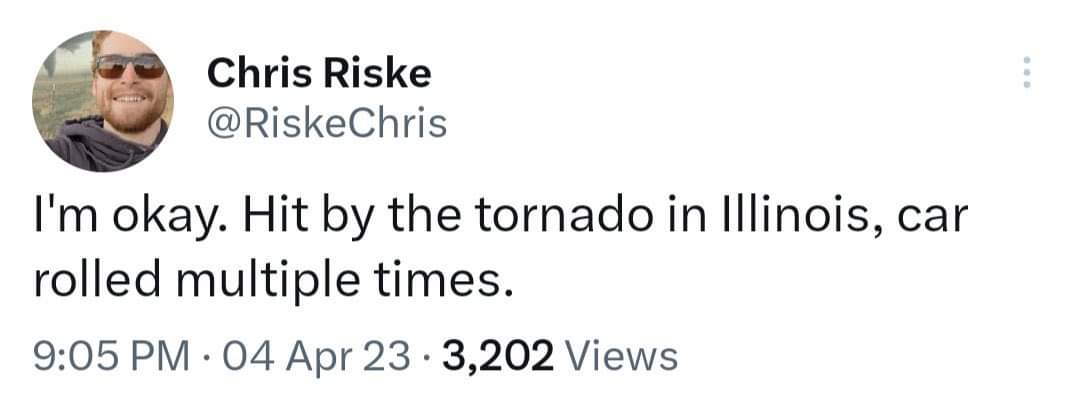Click the 04 Apr 23 date
The image size is (1080, 408).
click(311, 358)
